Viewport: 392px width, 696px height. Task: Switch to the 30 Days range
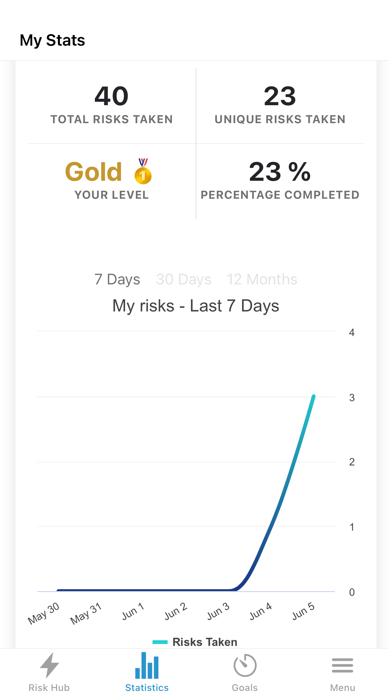[183, 280]
